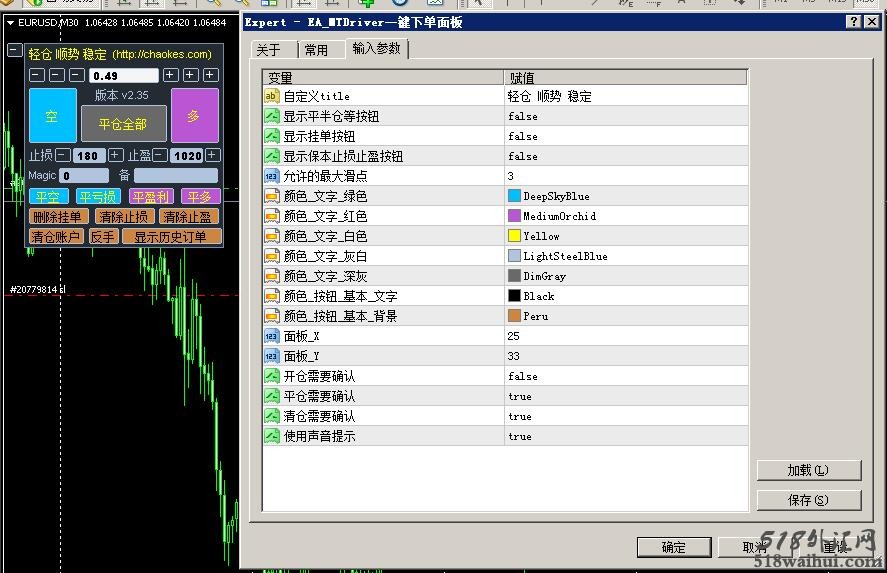Viewport: 887px width, 573px height.
Task: Click the boolean icon beside 显示挂单按钮
Action: (272, 136)
